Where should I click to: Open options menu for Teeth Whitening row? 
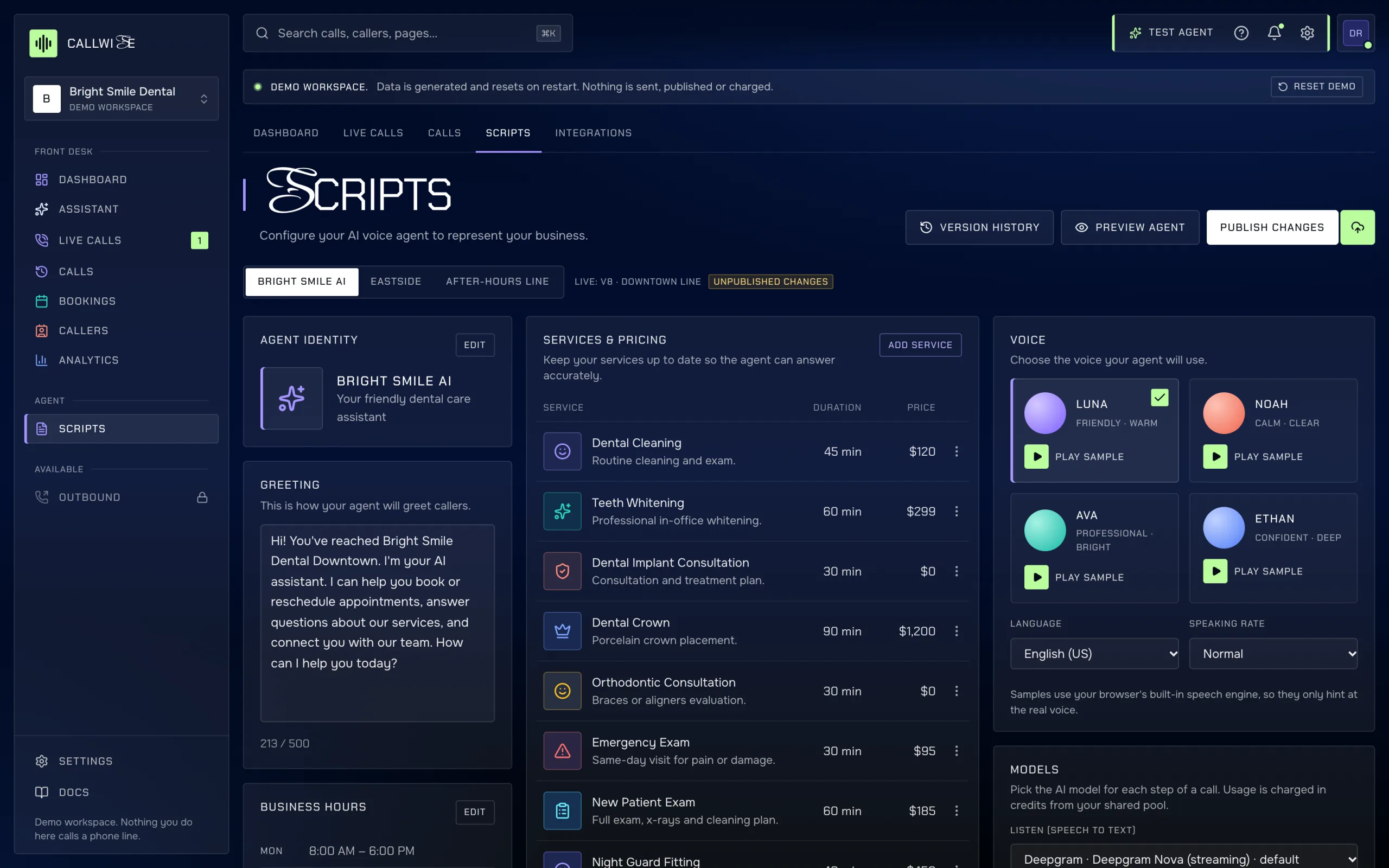(x=956, y=511)
